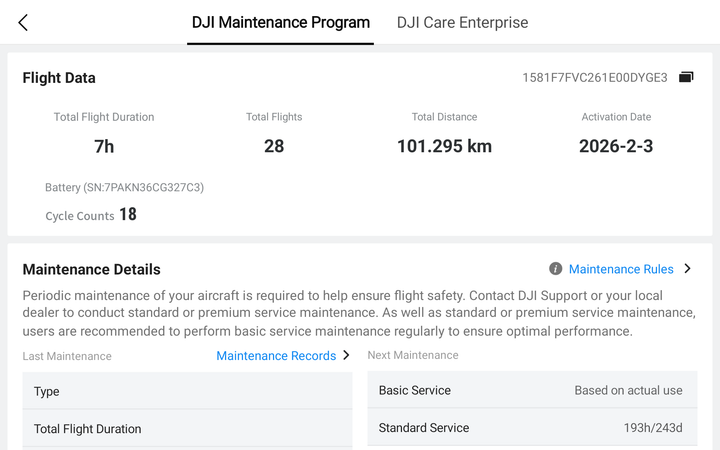Select the Standard Service row
The width and height of the screenshot is (720, 450).
coord(532,428)
